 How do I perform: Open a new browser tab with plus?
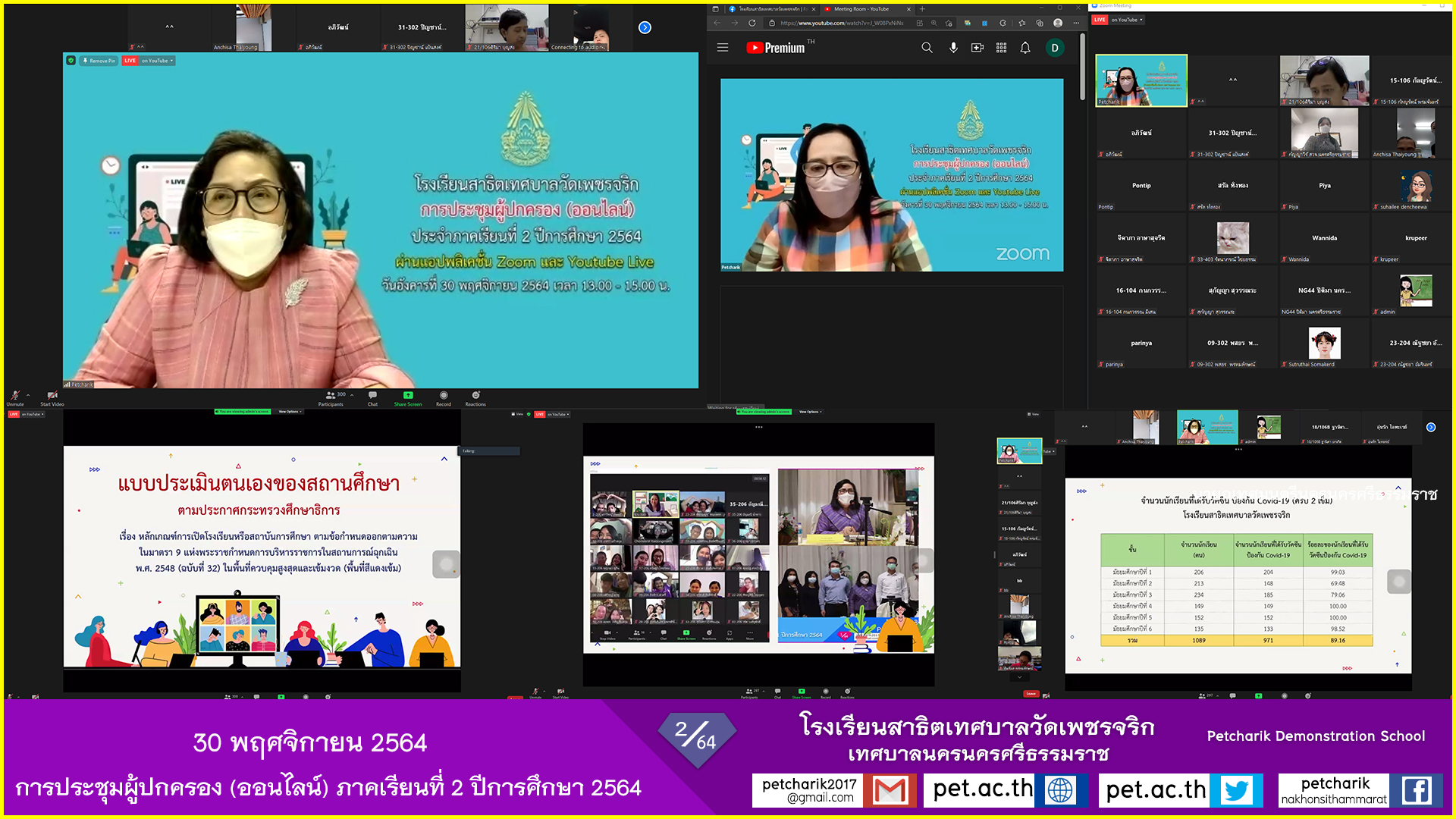click(922, 9)
